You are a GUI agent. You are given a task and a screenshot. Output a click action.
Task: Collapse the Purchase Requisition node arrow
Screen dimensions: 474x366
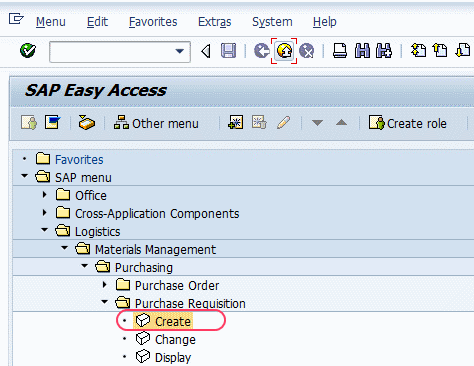(105, 302)
